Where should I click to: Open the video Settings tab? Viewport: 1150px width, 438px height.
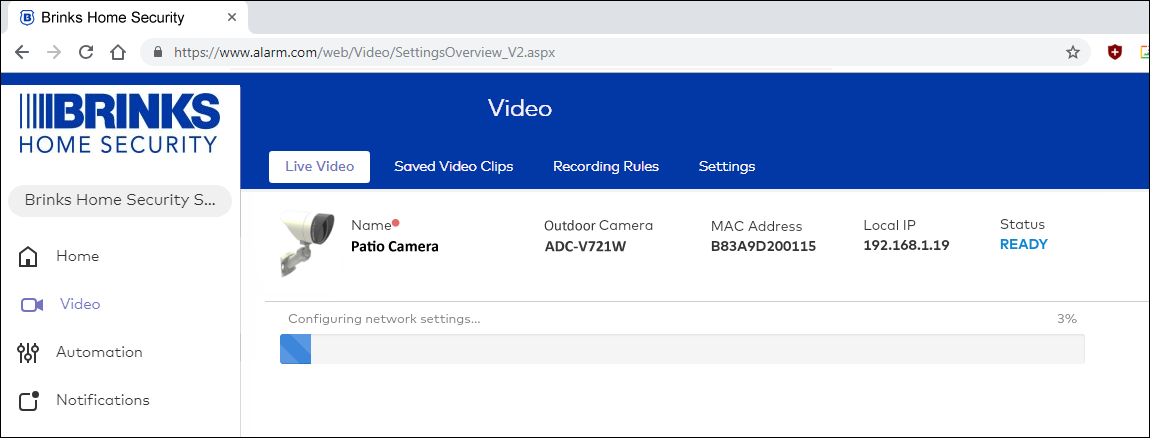pyautogui.click(x=727, y=167)
